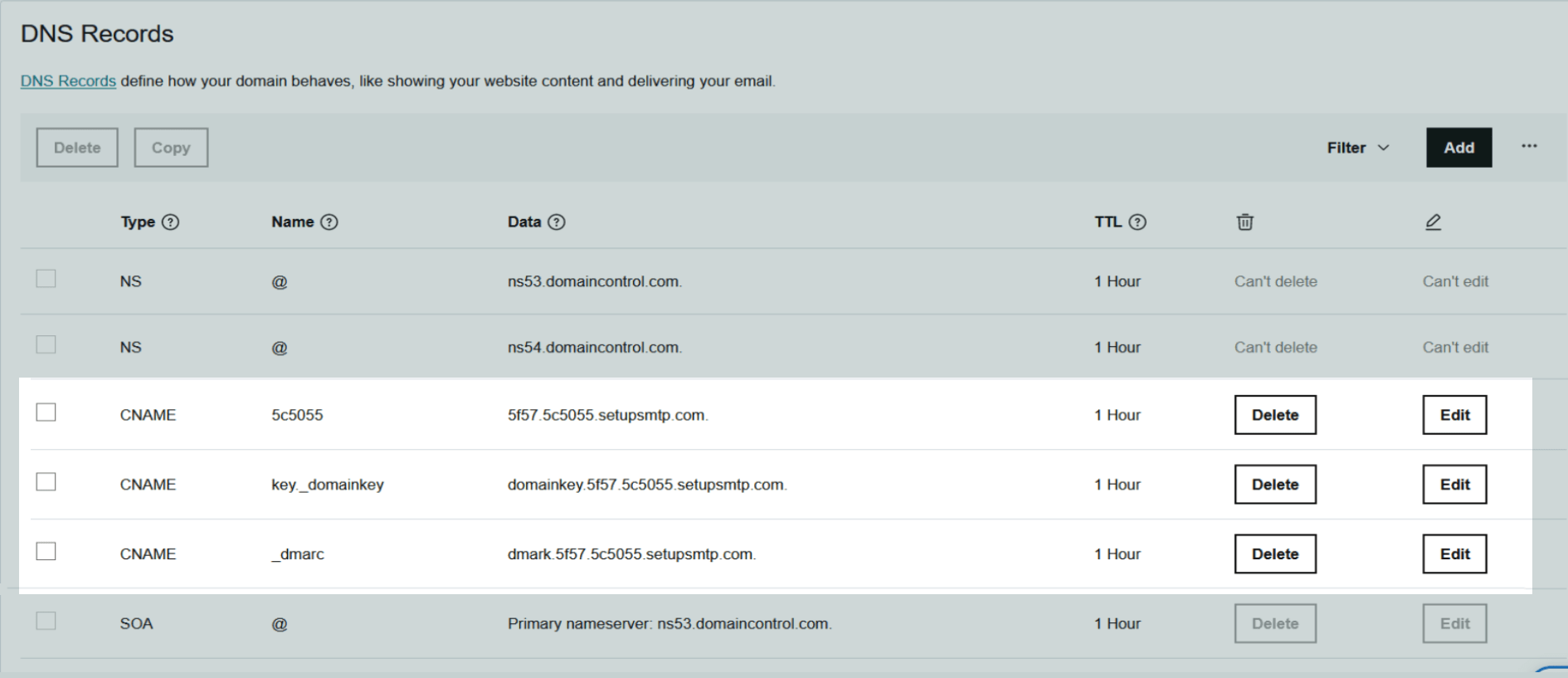The image size is (1568, 678).
Task: Click the toolbar Delete button above the table
Action: [77, 148]
